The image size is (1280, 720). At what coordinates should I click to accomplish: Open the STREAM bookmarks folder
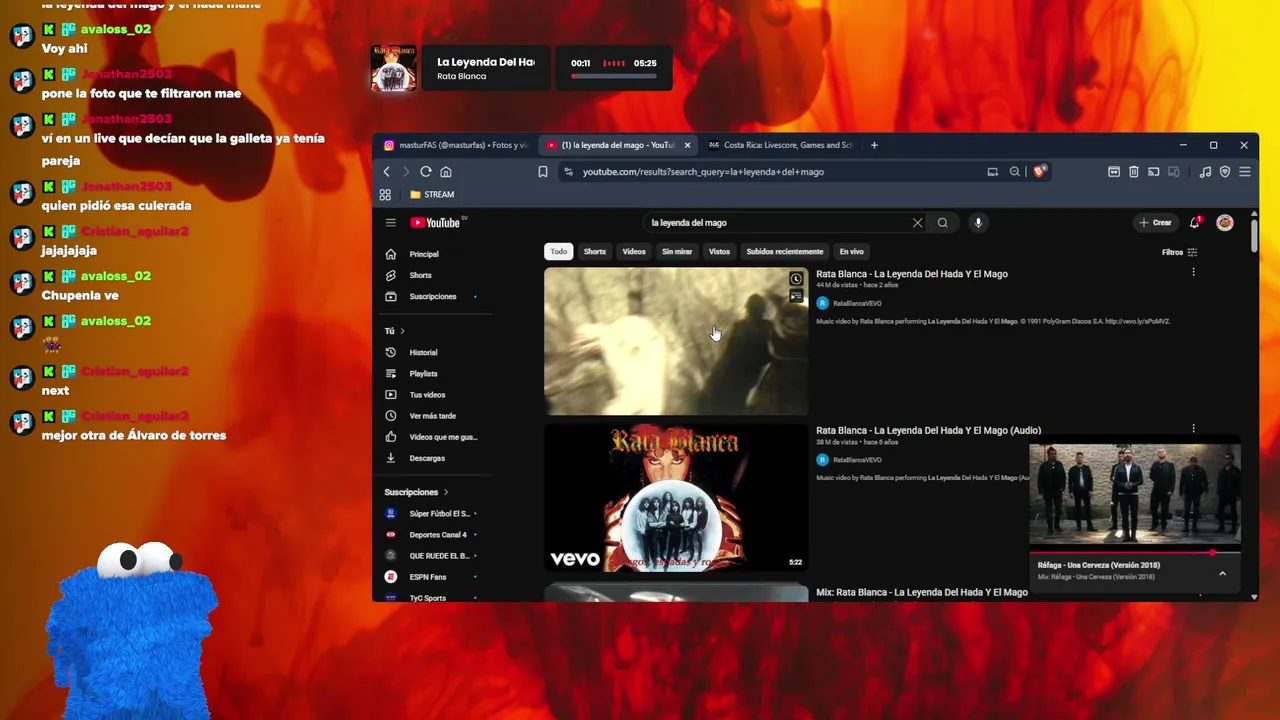pos(432,195)
